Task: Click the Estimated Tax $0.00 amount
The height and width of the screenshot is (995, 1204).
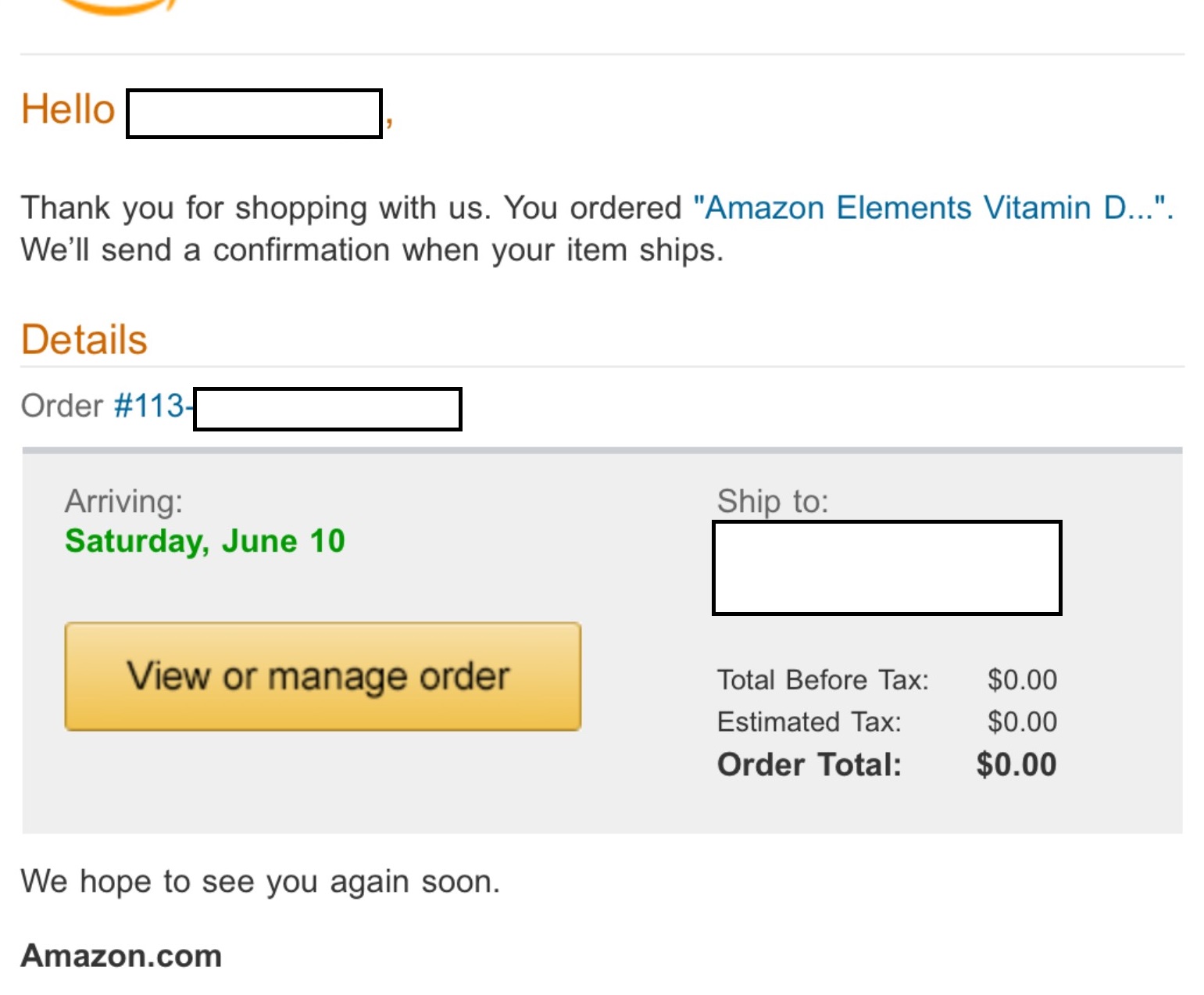Action: 1022,721
